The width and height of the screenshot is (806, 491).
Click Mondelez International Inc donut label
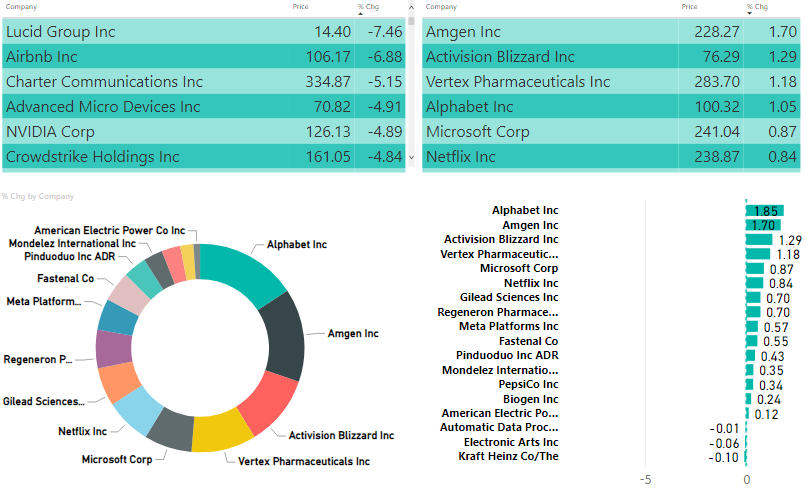[72, 244]
